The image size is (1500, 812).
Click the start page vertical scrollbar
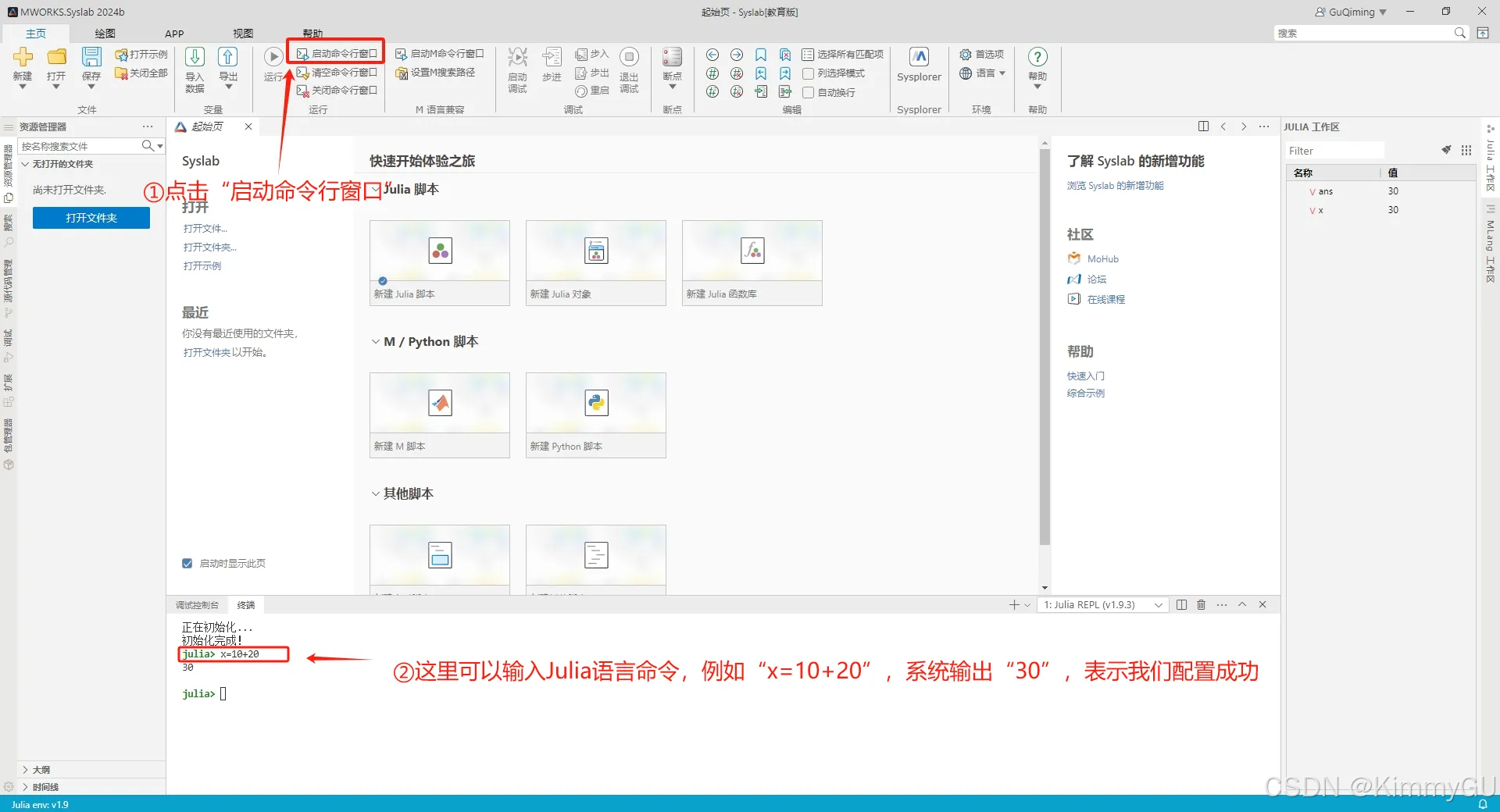[x=1045, y=347]
